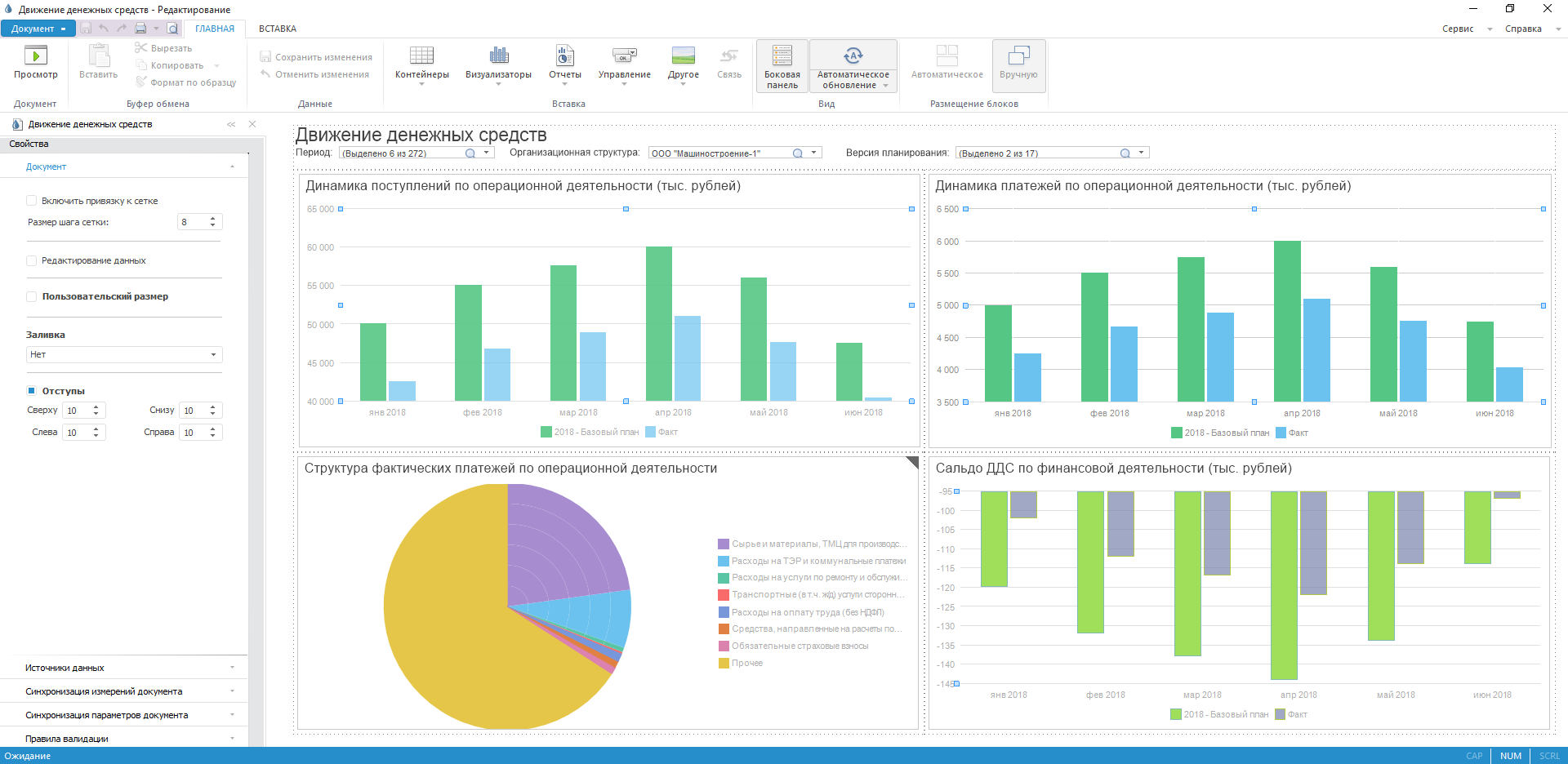Open the Организационная структура dropdown
1568x764 pixels.
(813, 153)
